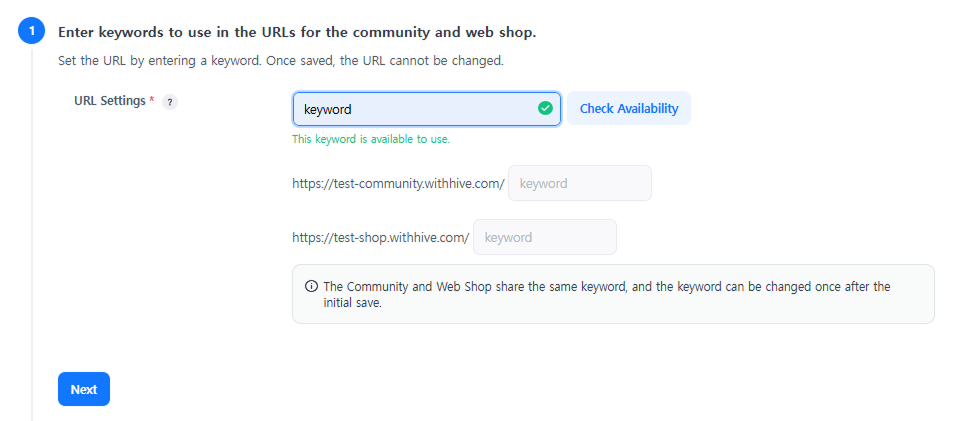Click the 'initial save.' line in the notice
The height and width of the screenshot is (421, 970).
352,303
